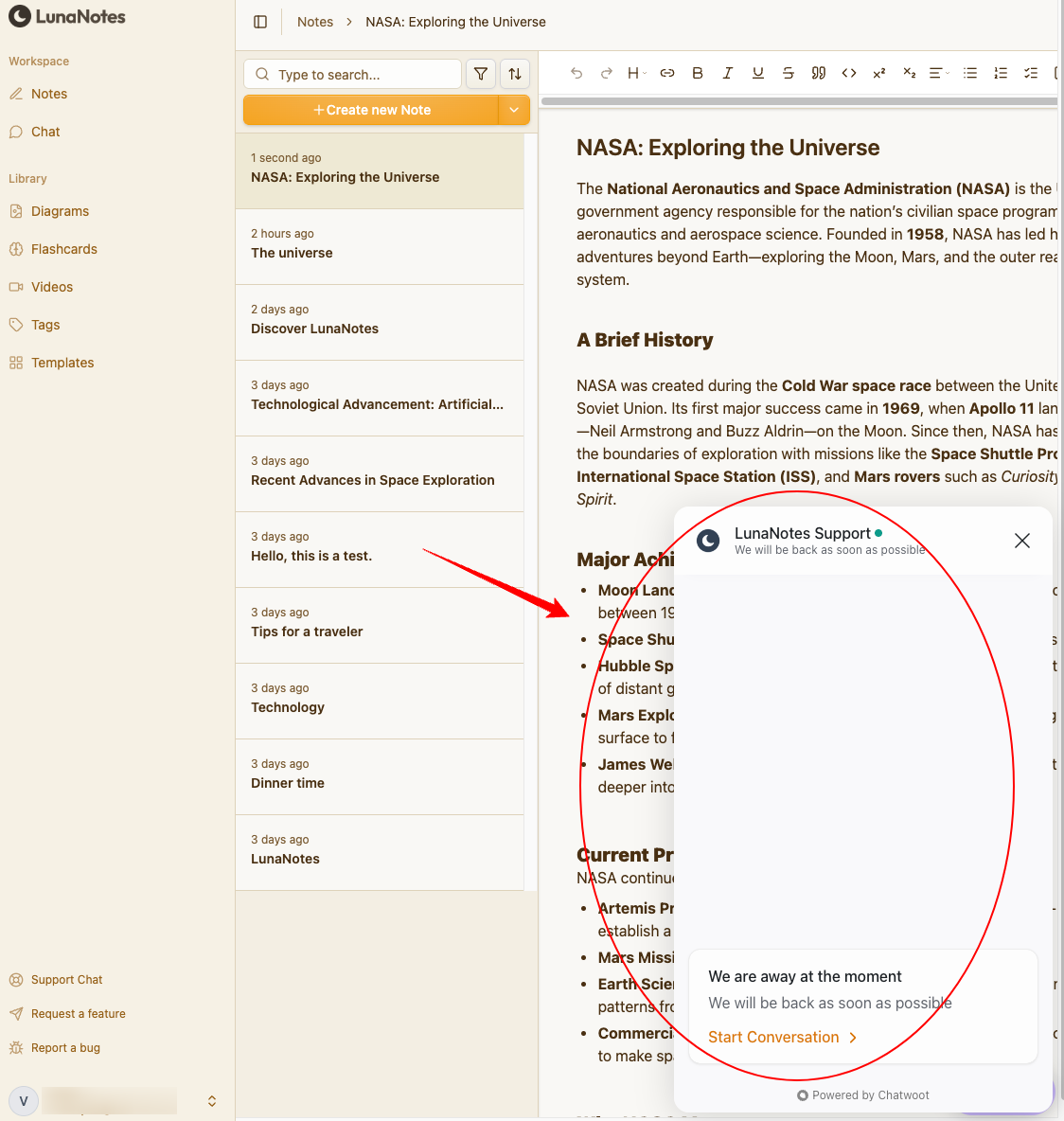Screen dimensions: 1064x1121
Task: Click the underline formatting icon
Action: pyautogui.click(x=758, y=73)
